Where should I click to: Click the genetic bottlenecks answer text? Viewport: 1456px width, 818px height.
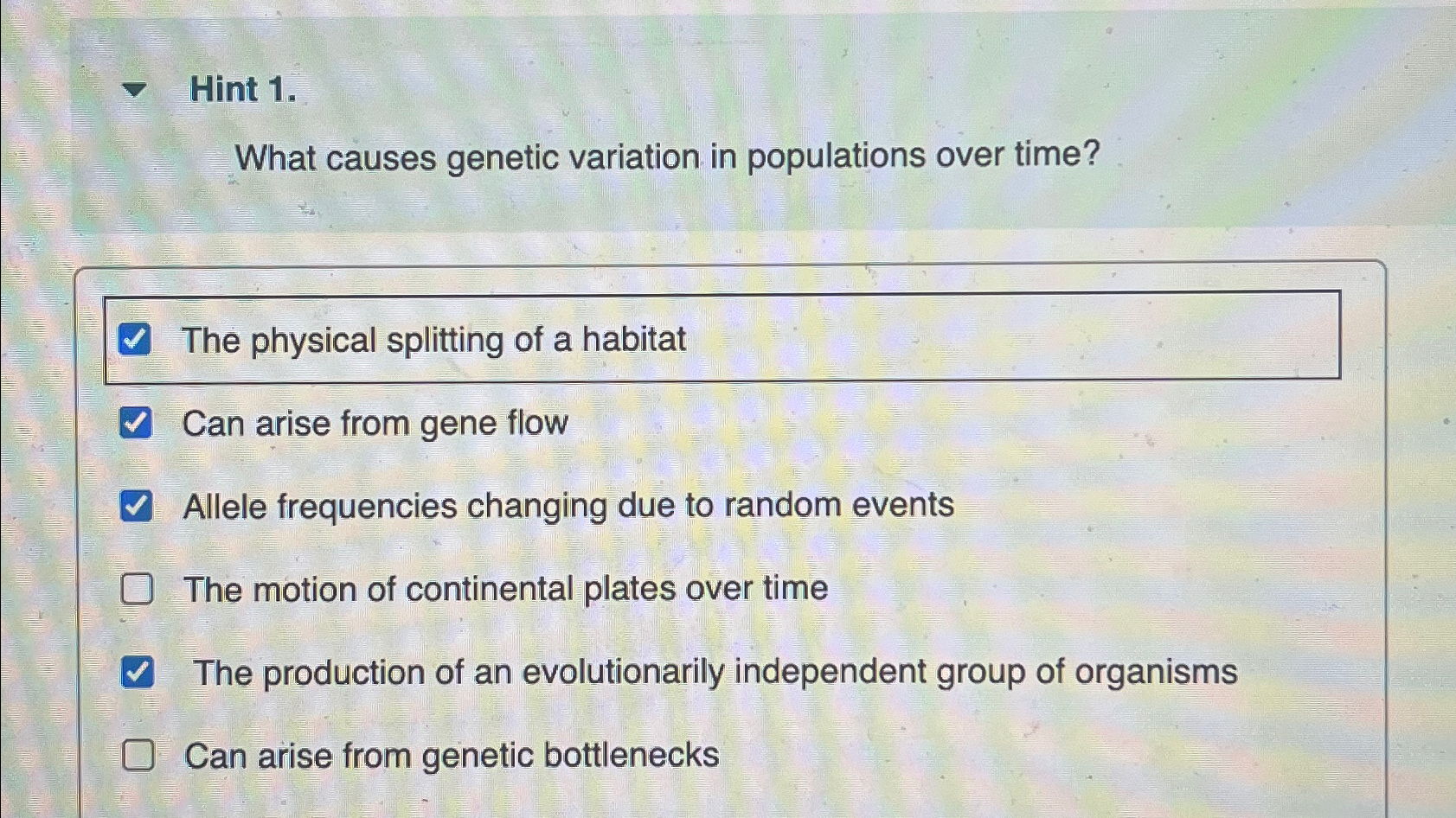450,756
